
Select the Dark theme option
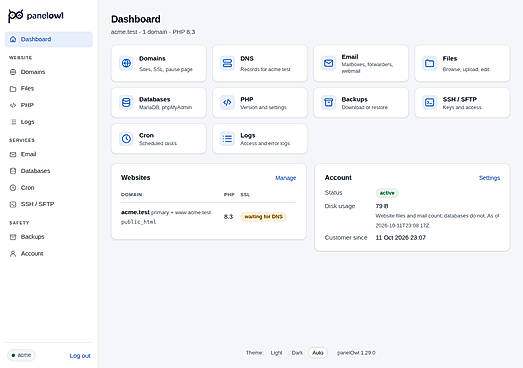coord(297,353)
